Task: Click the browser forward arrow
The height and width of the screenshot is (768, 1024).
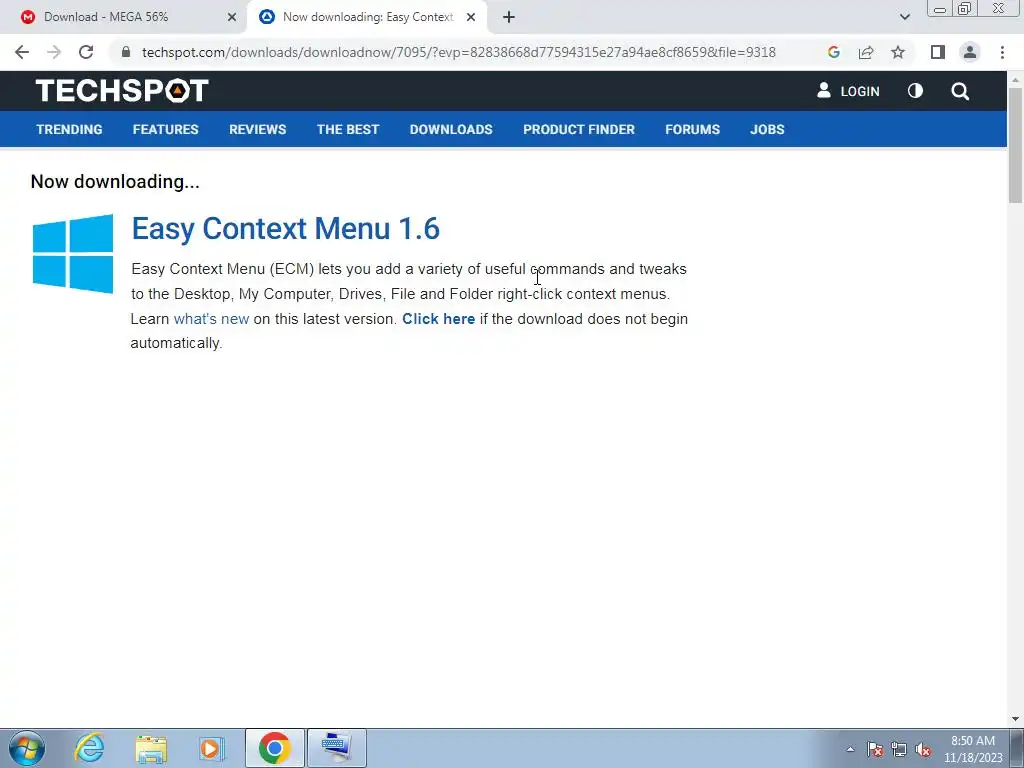Action: pos(54,52)
